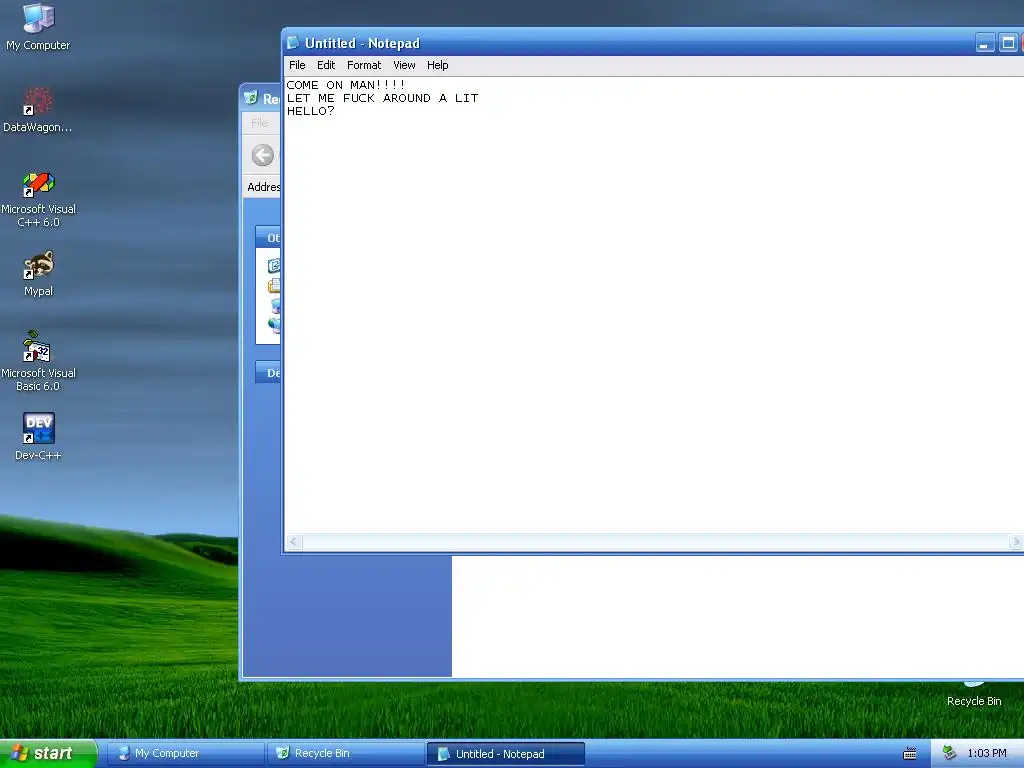Minimize the Notepad window
1024x768 pixels.
pos(985,43)
